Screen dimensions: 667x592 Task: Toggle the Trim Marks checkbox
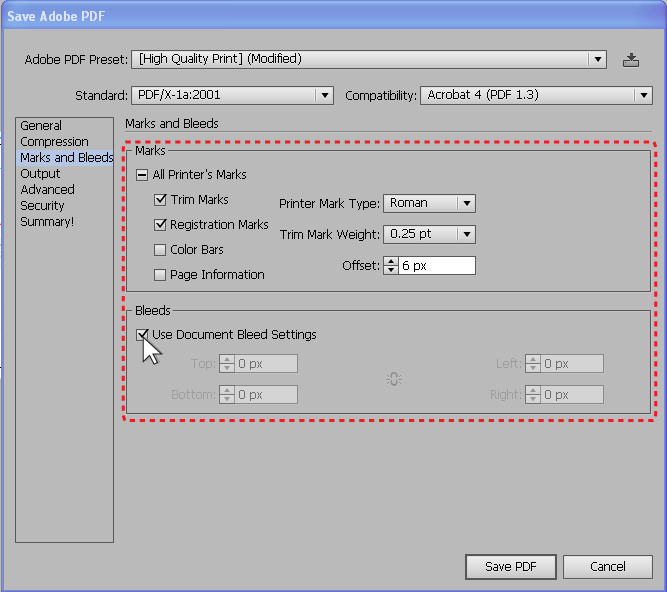pos(160,200)
